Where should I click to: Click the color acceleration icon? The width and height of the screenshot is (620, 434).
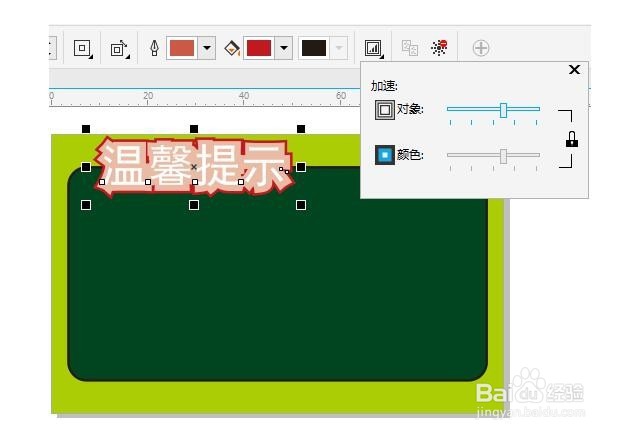pyautogui.click(x=384, y=155)
